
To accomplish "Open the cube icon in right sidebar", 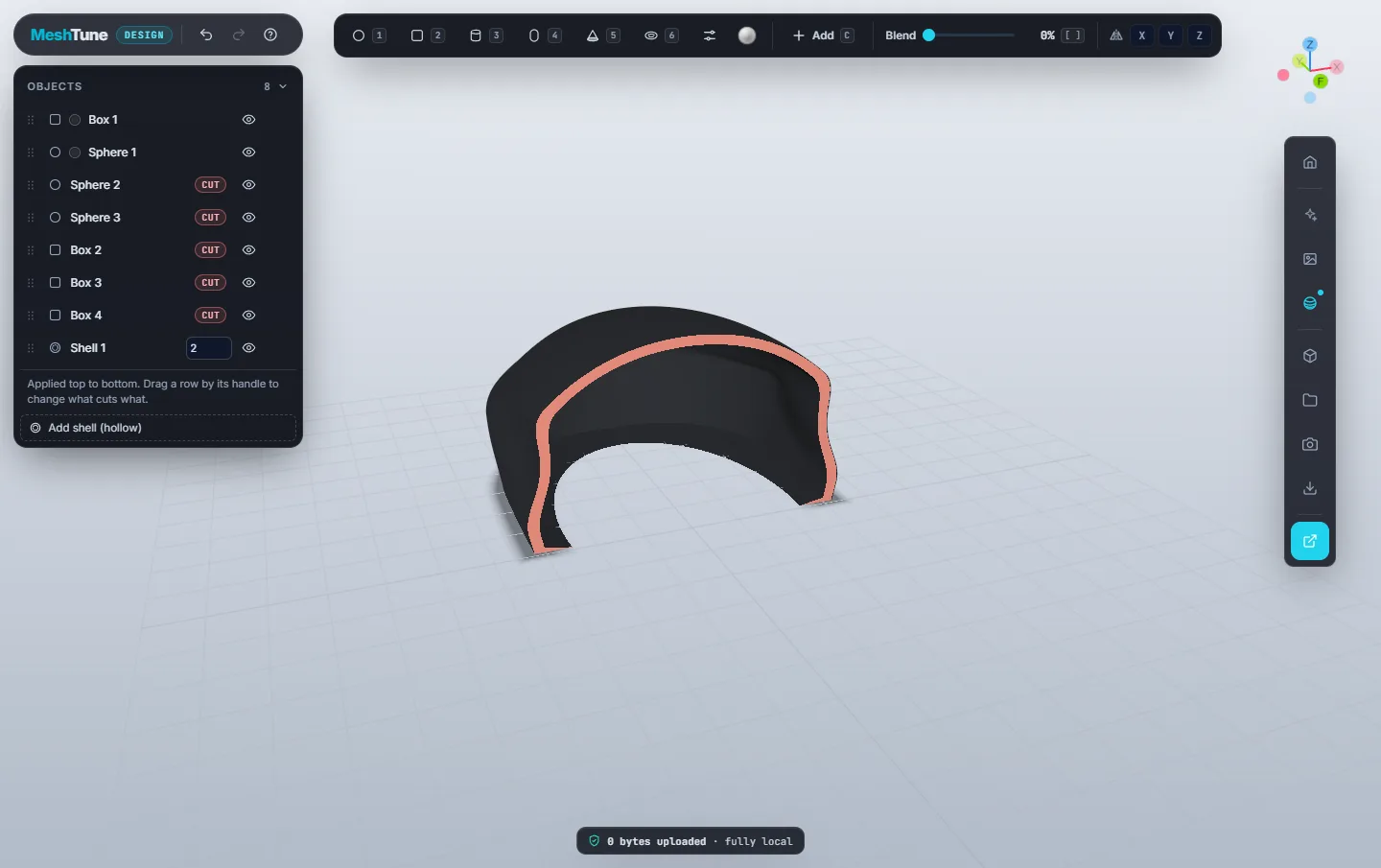I will click(1310, 356).
